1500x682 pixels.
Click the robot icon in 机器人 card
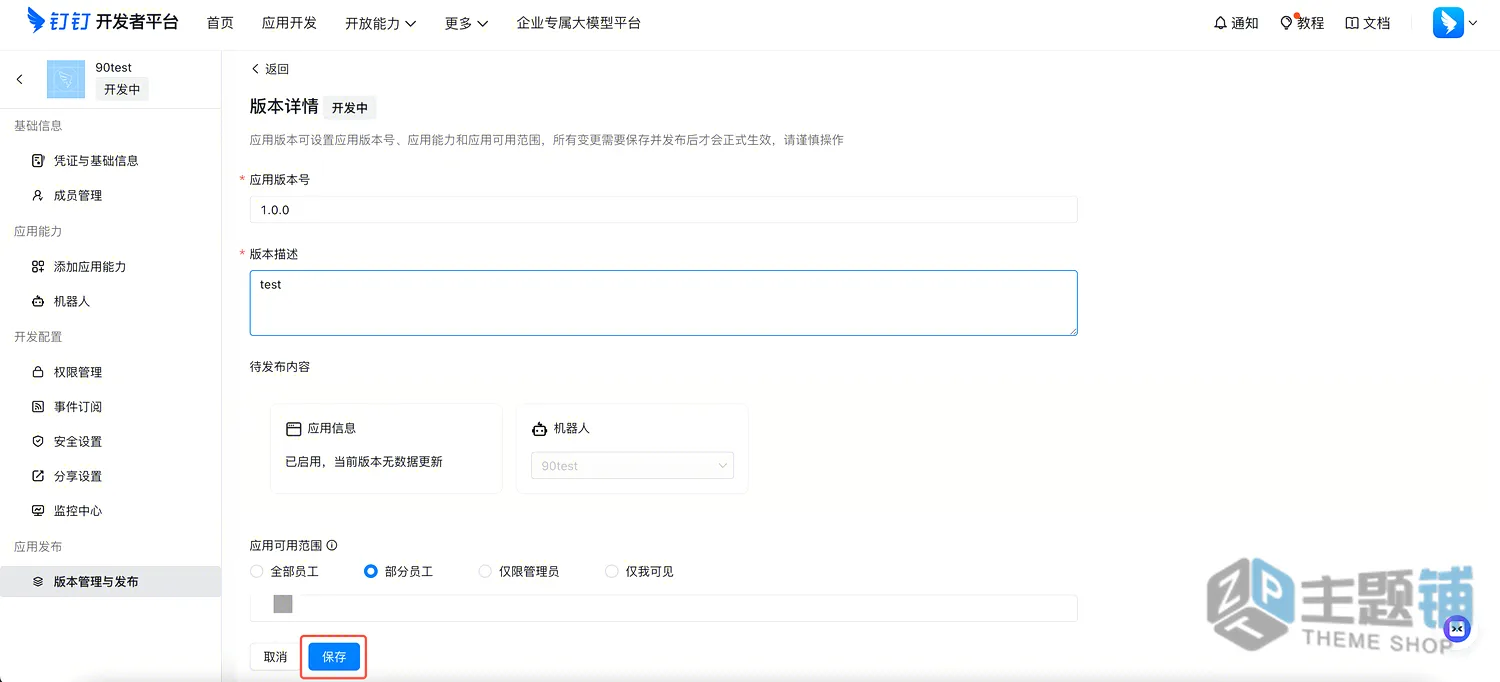[539, 429]
